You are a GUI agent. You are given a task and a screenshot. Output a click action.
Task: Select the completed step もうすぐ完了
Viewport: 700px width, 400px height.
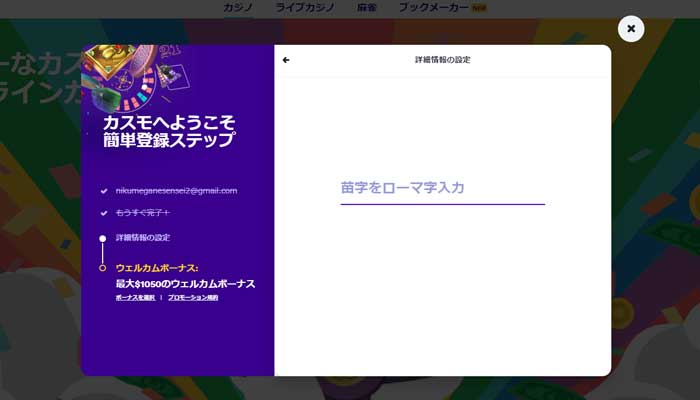143,212
